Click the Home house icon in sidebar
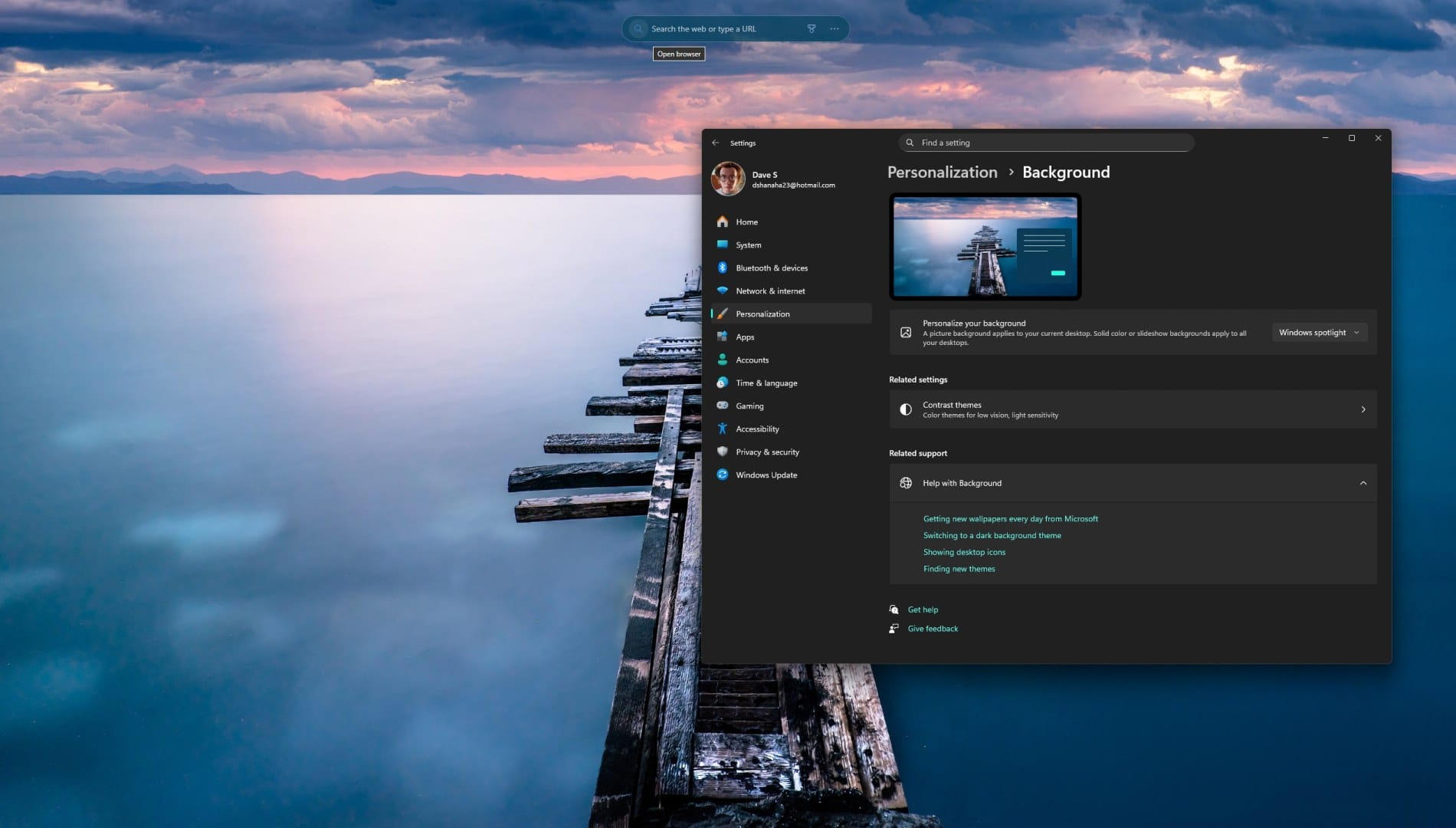1456x828 pixels. pos(723,222)
